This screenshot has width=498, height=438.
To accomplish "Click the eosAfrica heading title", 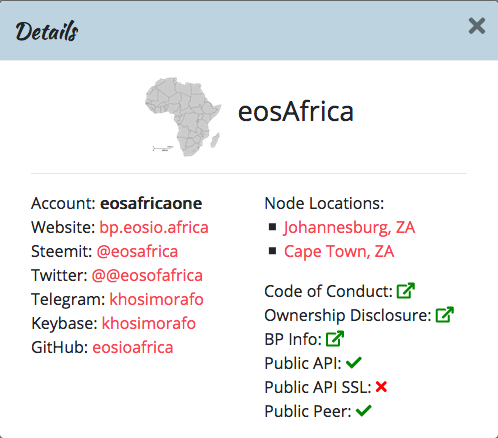I will (296, 112).
